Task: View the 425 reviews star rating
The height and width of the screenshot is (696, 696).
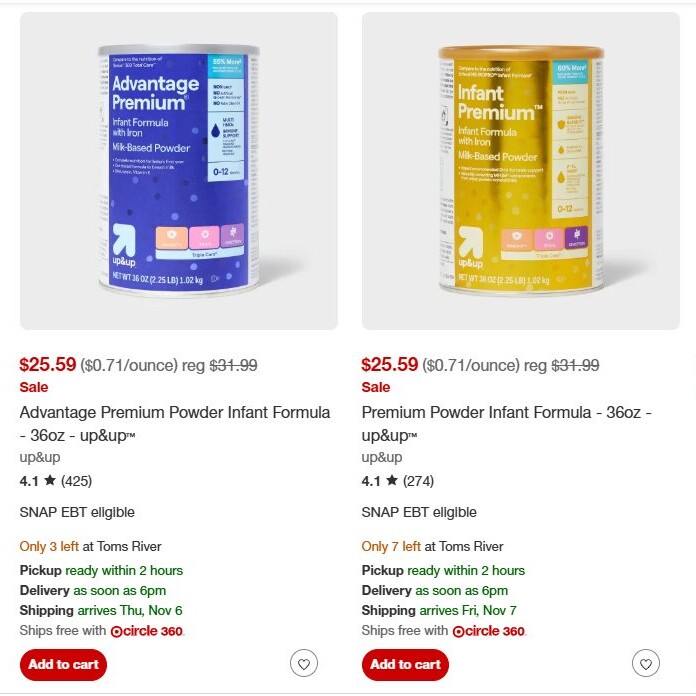Action: 56,481
